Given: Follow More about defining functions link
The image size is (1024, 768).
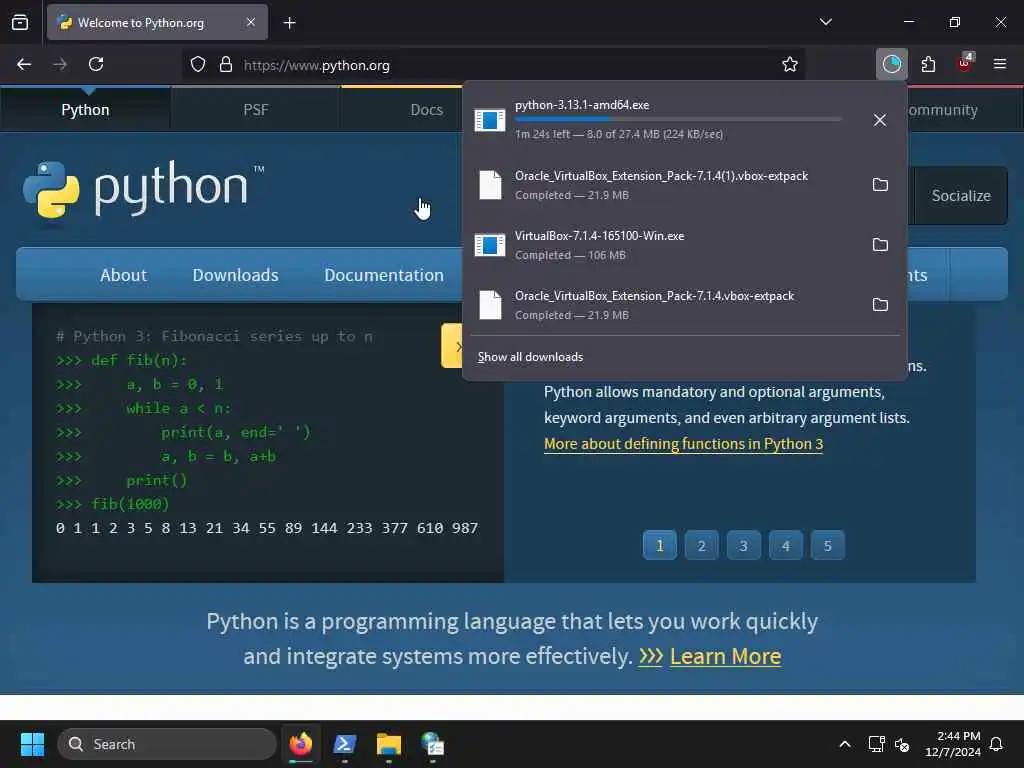Looking at the screenshot, I should tap(683, 444).
